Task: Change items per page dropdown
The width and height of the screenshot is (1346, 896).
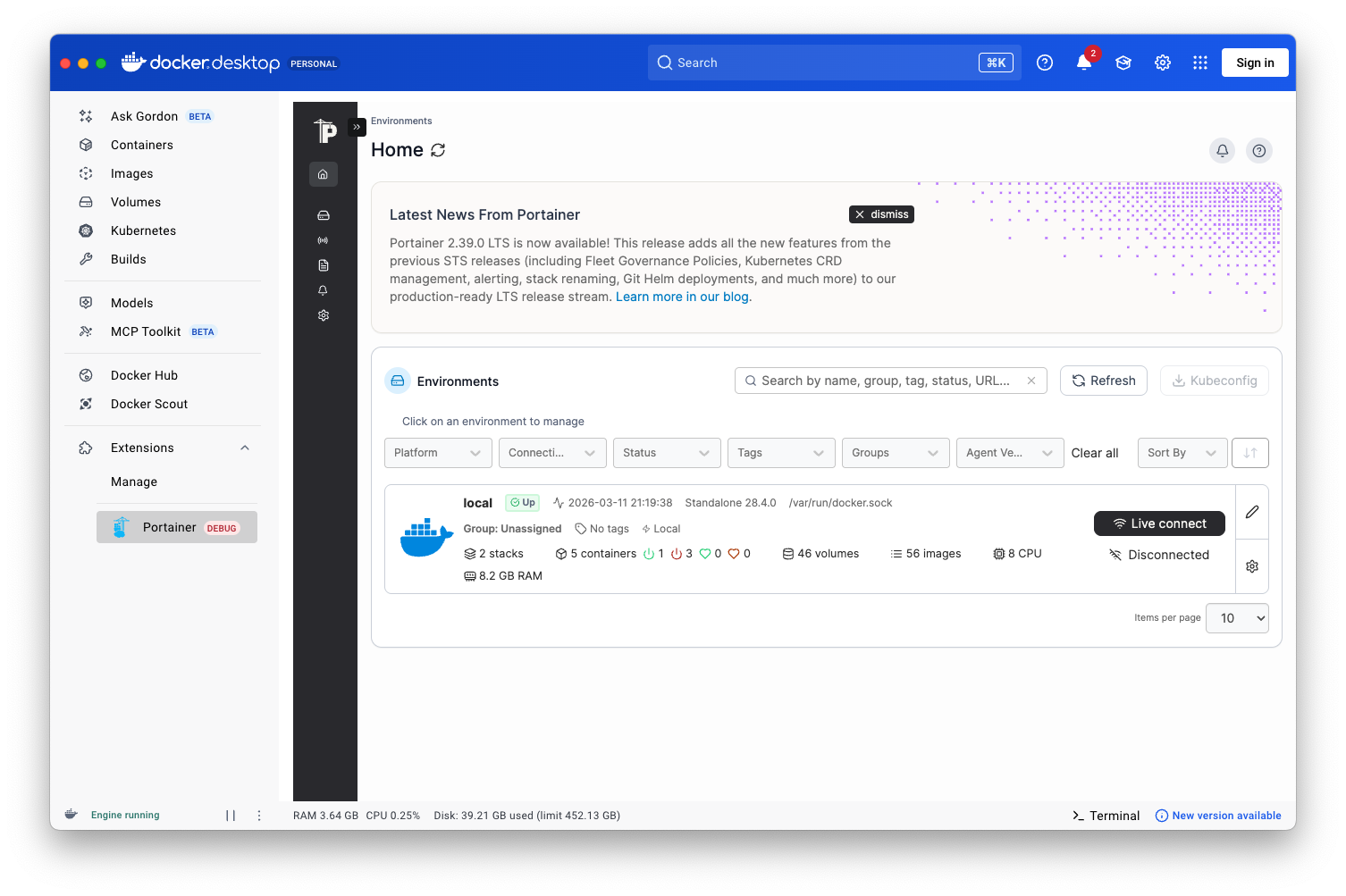Action: [1237, 618]
